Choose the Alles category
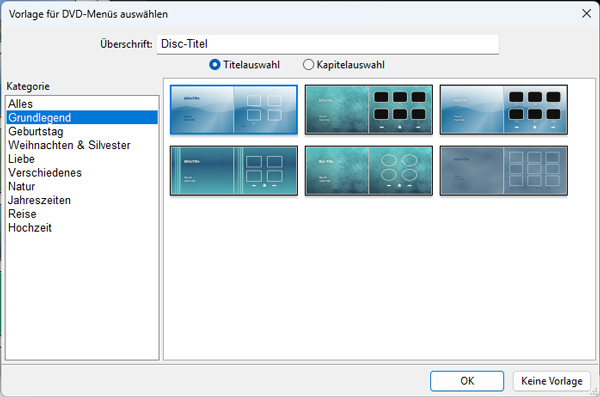600x397 pixels. pyautogui.click(x=82, y=104)
